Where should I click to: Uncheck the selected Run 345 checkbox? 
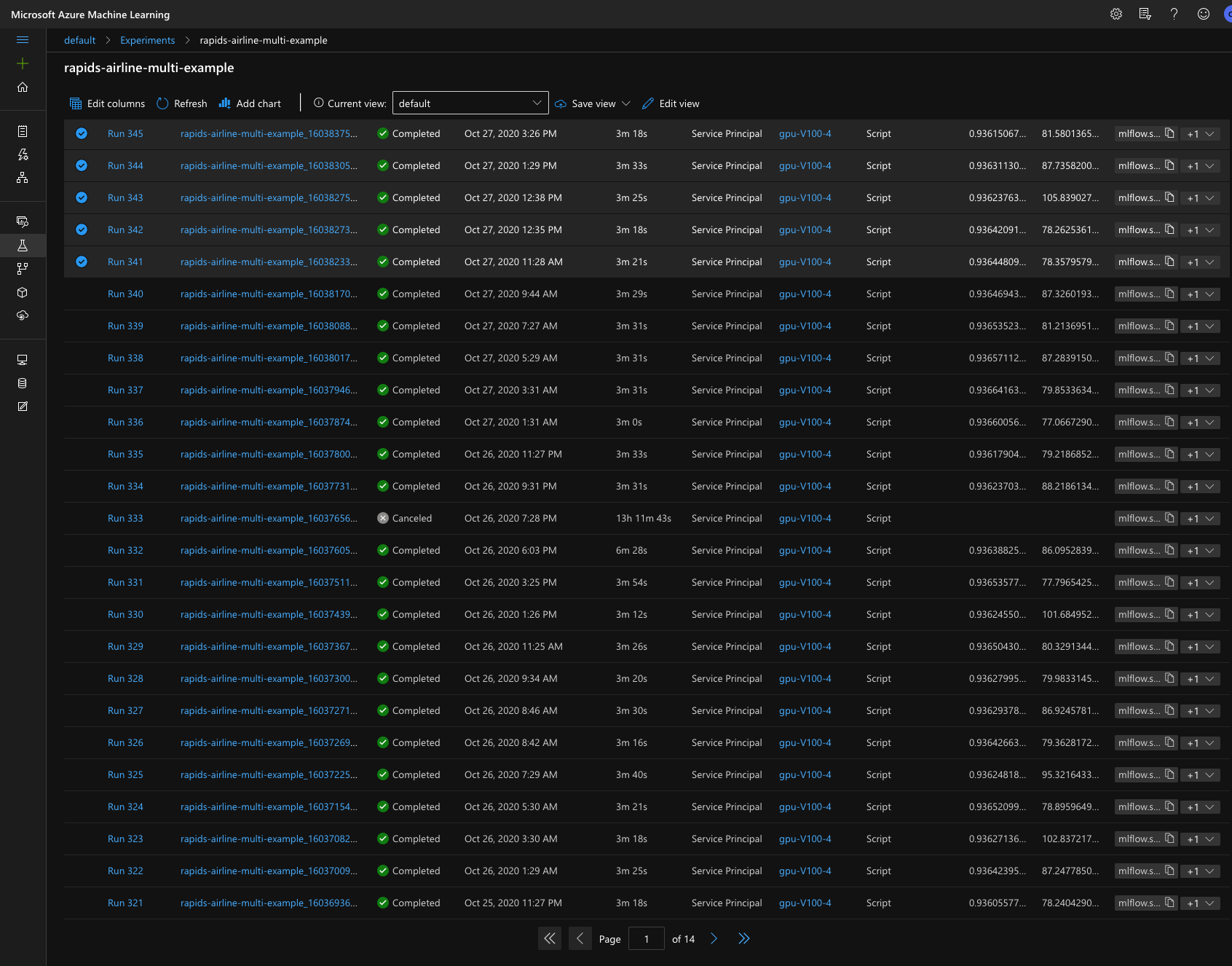pyautogui.click(x=82, y=133)
